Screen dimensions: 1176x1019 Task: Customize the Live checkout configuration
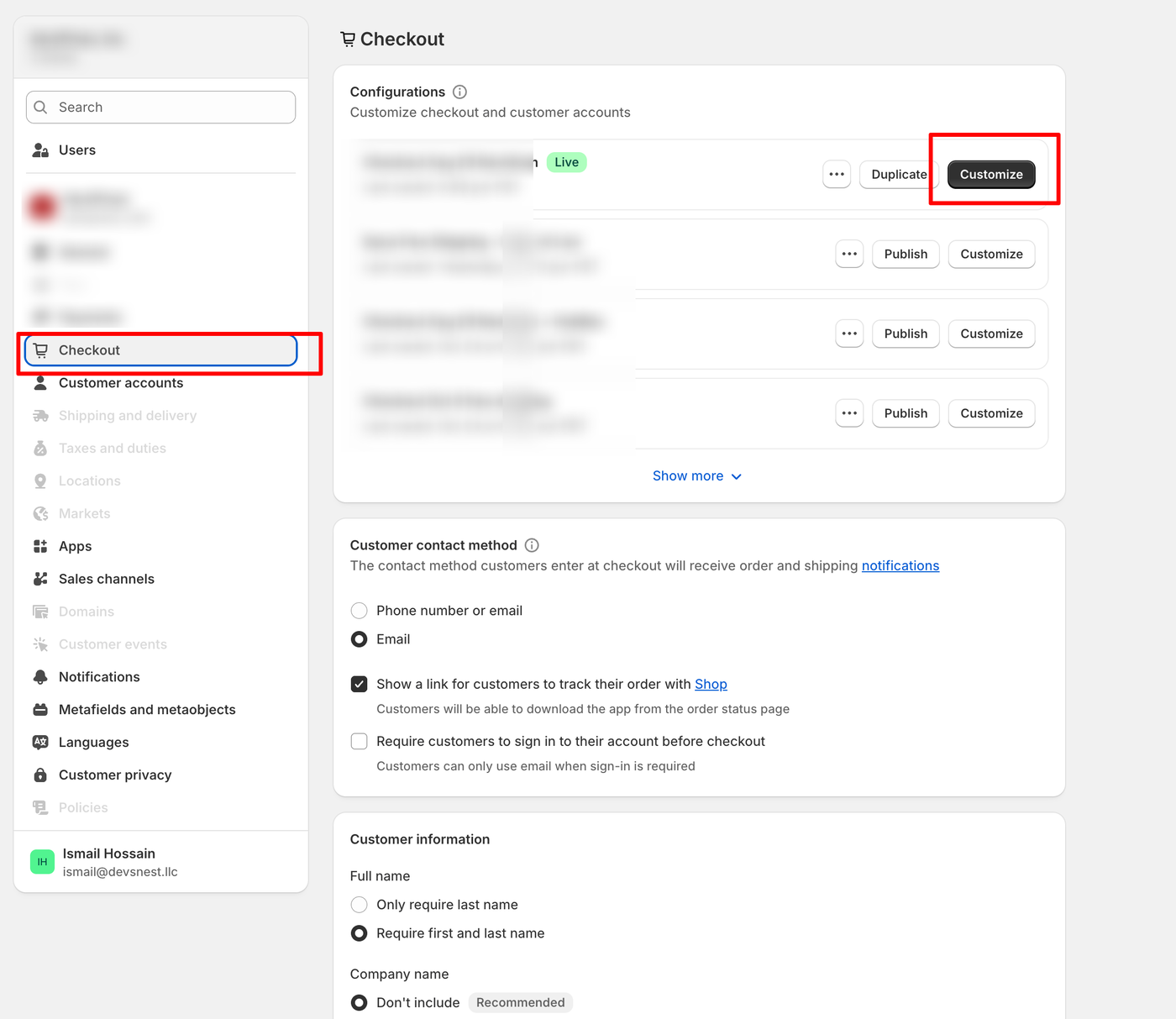coord(991,175)
